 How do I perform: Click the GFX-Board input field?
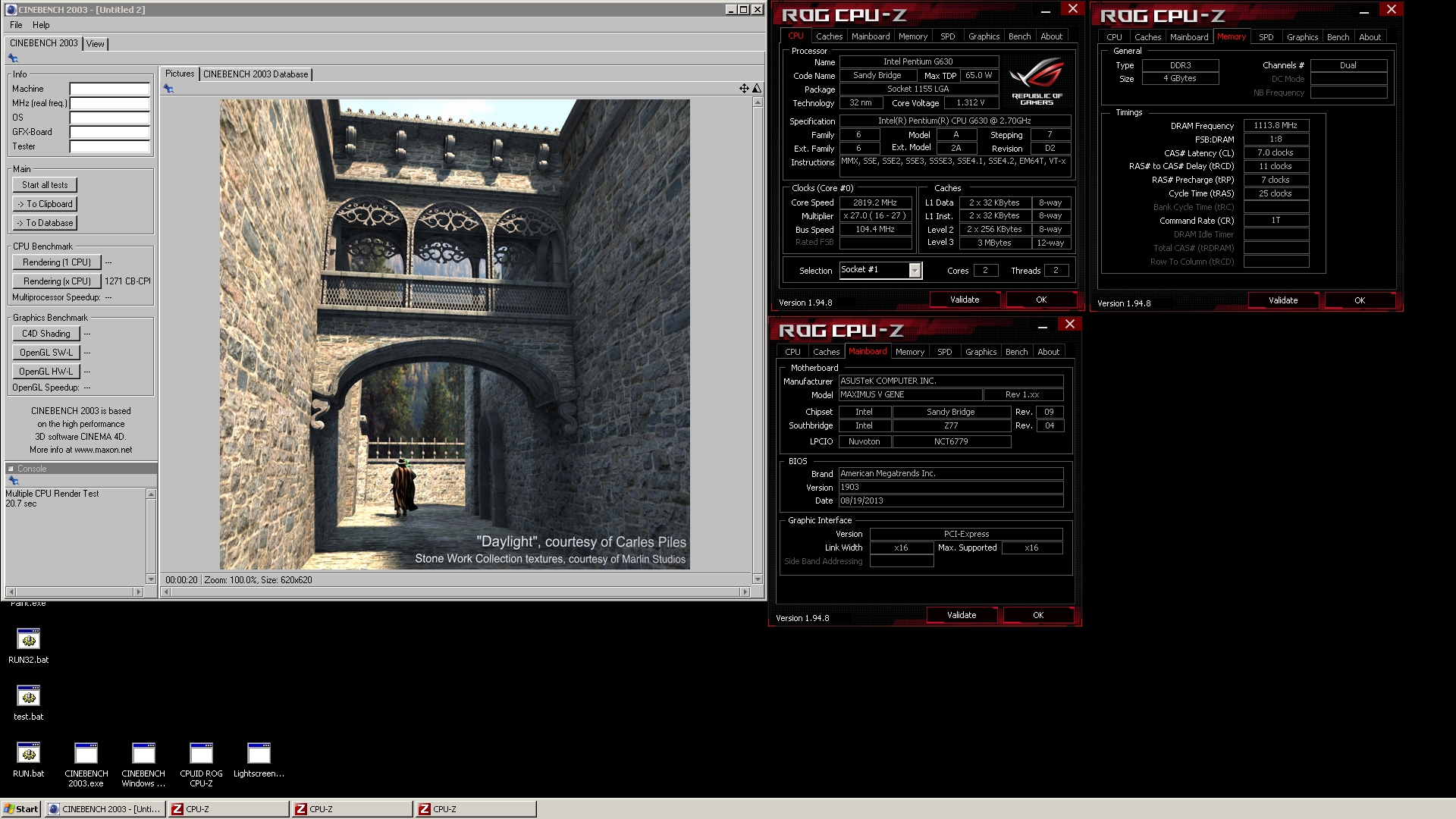coord(109,132)
